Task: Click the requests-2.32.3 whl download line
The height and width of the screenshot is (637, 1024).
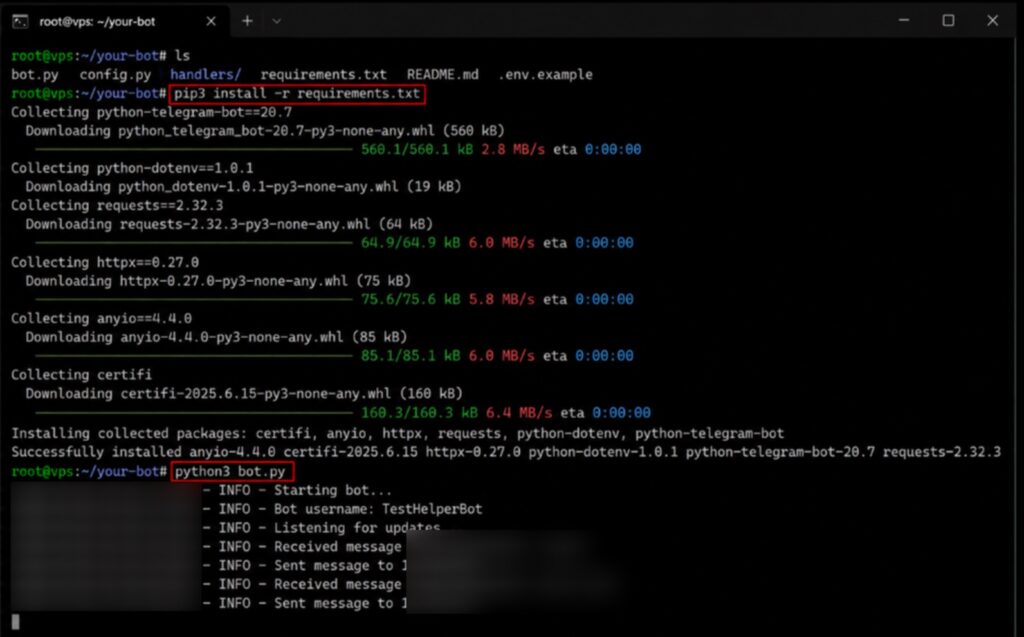Action: click(x=229, y=224)
